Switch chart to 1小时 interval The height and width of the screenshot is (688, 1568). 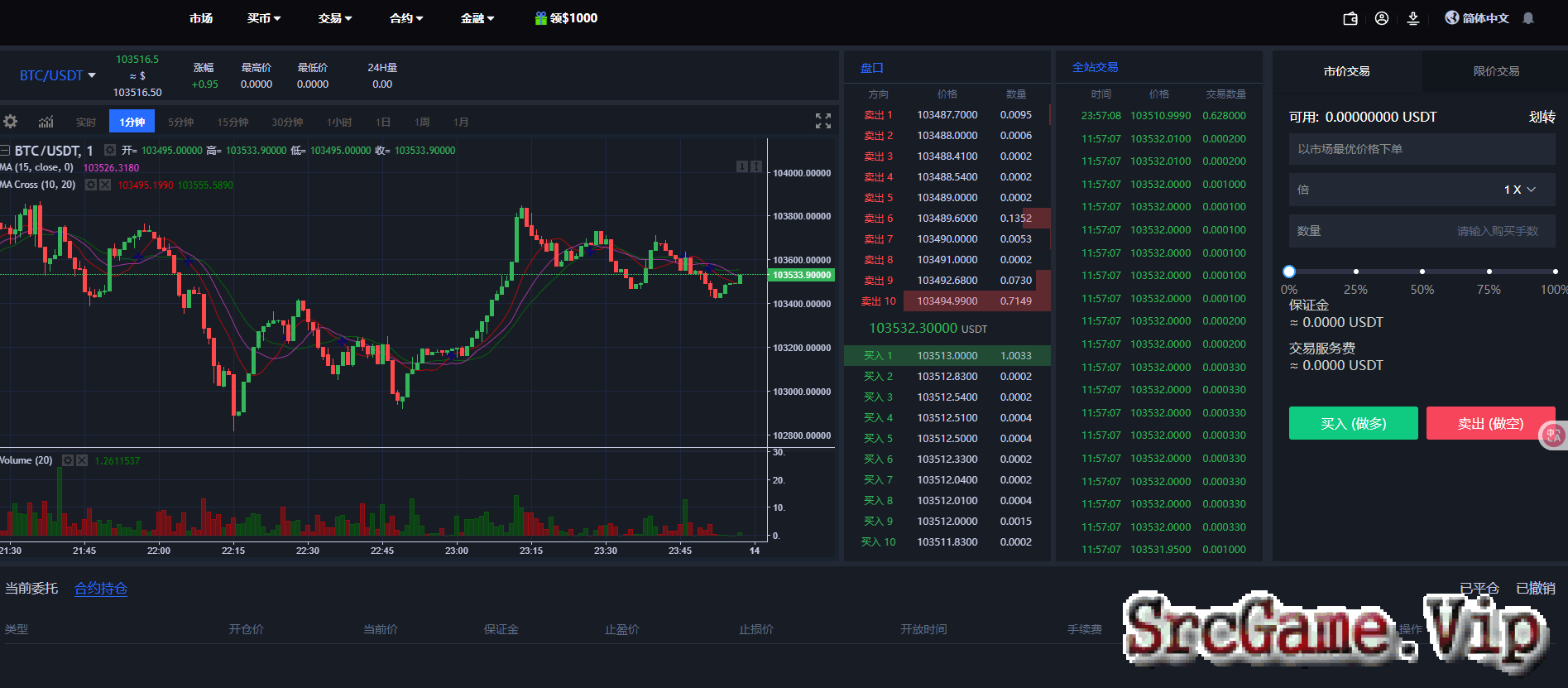(339, 122)
